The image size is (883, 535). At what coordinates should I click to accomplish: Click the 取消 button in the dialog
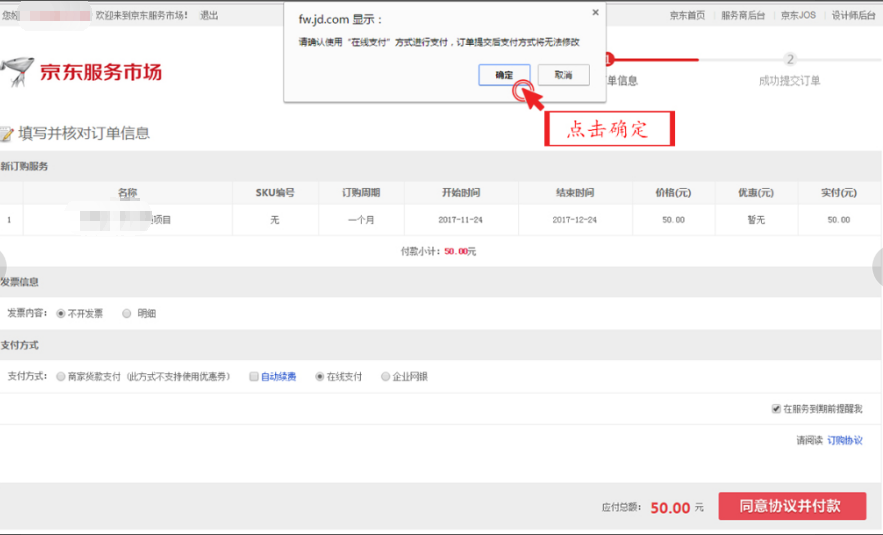pos(563,75)
